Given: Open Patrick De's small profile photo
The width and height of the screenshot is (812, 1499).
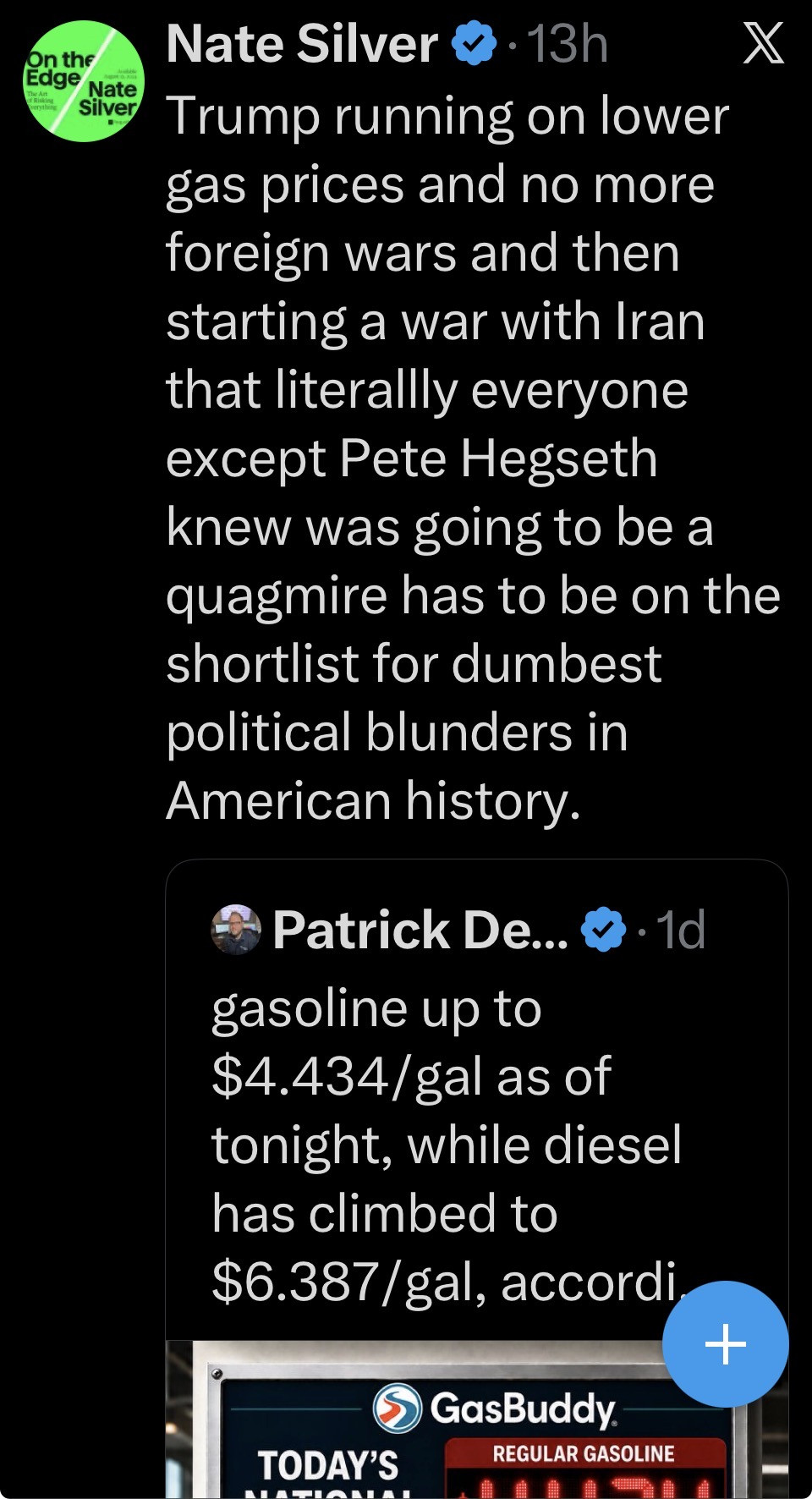Looking at the screenshot, I should 235,930.
